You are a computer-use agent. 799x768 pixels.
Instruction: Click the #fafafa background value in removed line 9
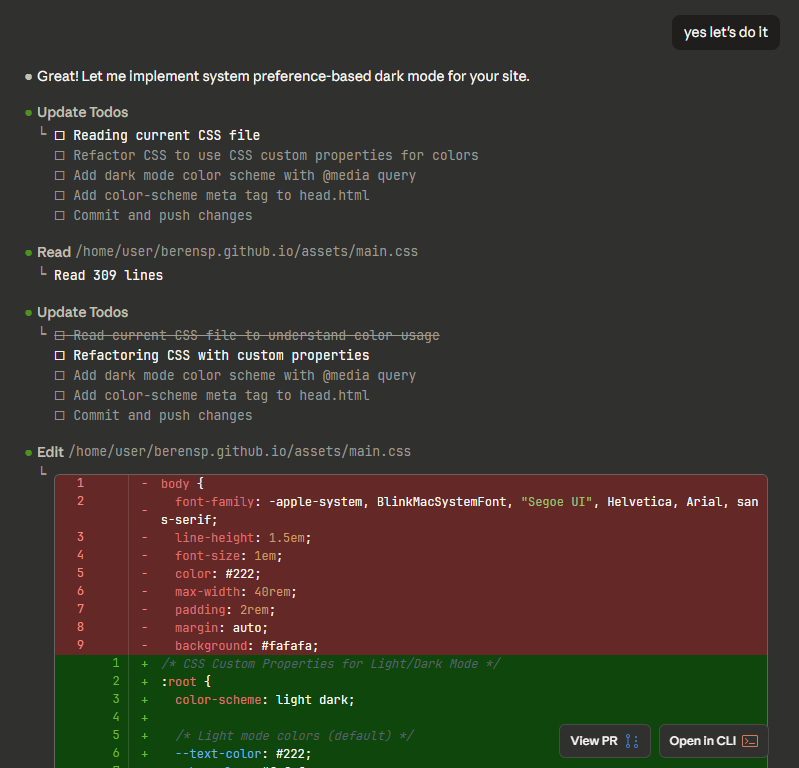pos(289,645)
